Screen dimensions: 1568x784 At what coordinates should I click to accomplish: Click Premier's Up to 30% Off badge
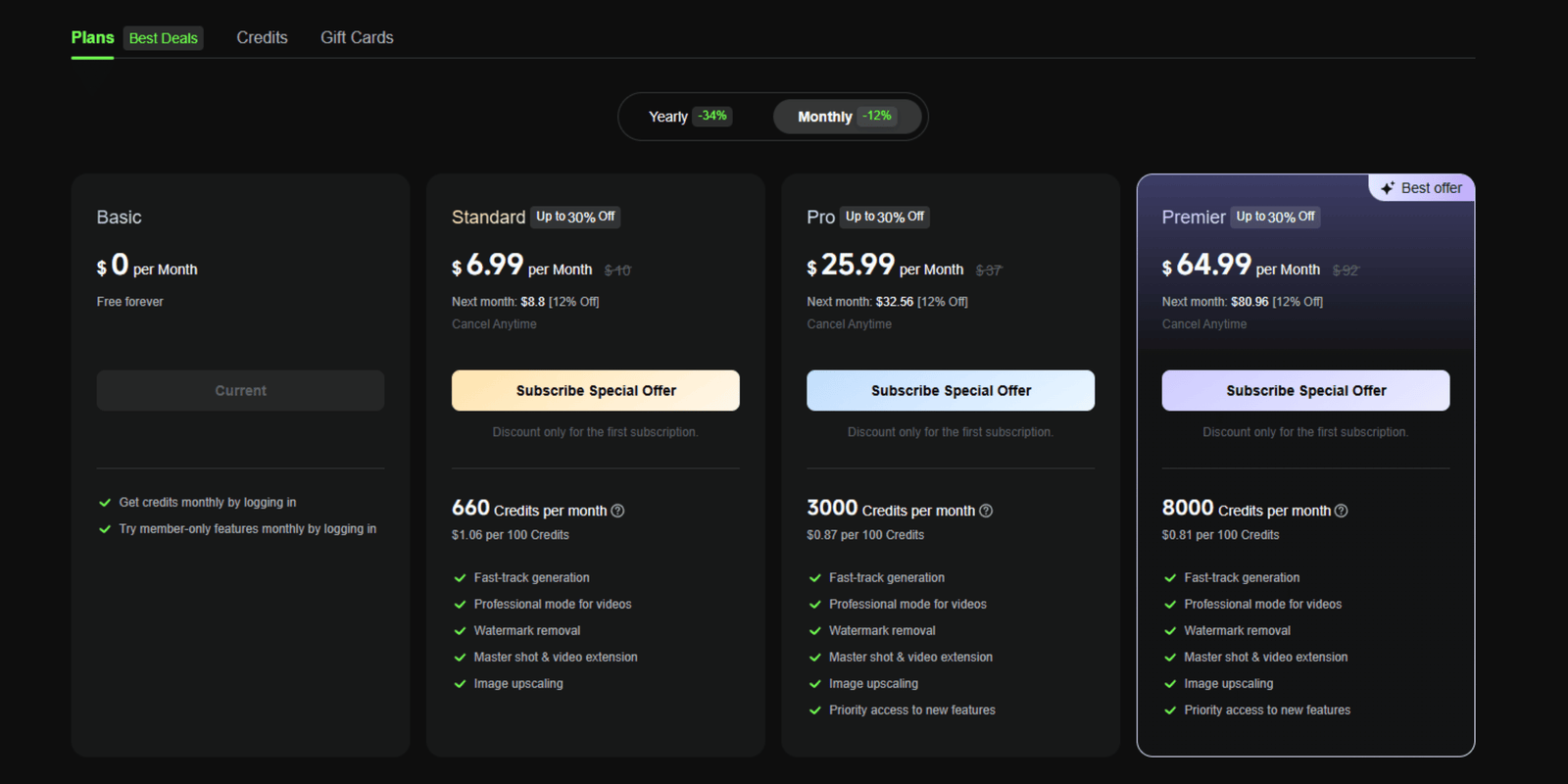(x=1275, y=217)
